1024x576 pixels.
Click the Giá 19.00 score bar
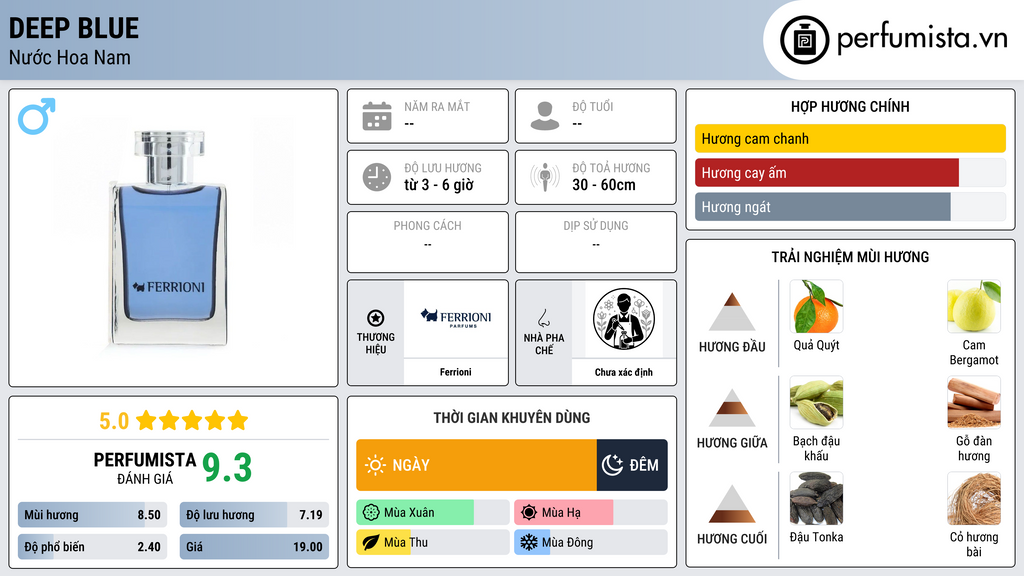point(254,547)
